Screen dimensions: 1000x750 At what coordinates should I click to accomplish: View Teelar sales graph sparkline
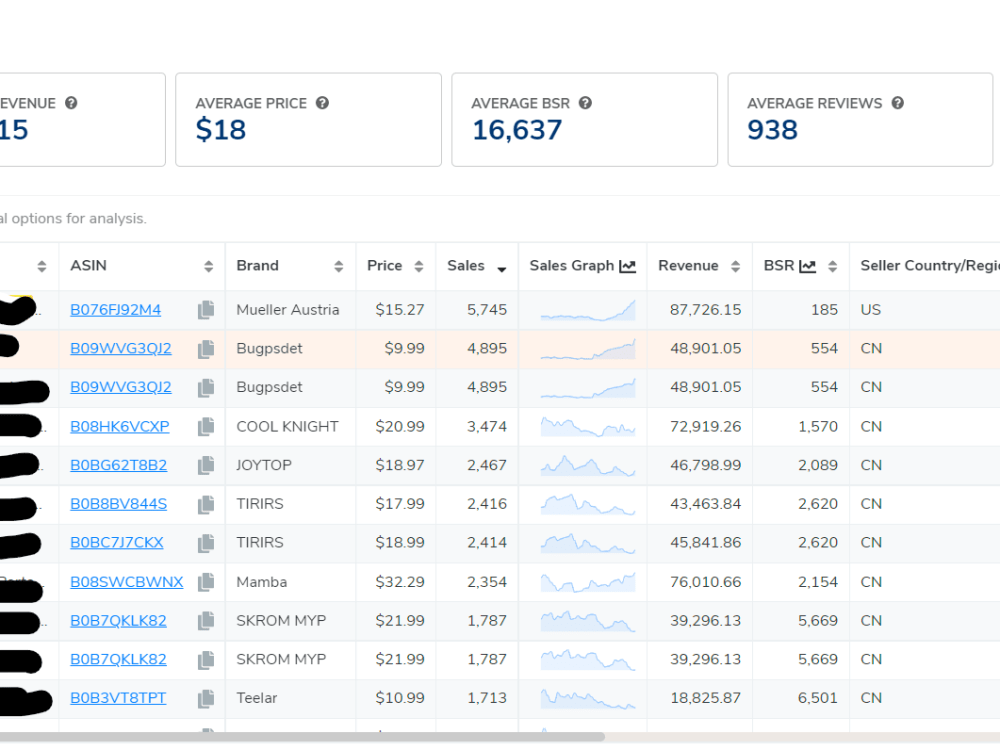587,698
